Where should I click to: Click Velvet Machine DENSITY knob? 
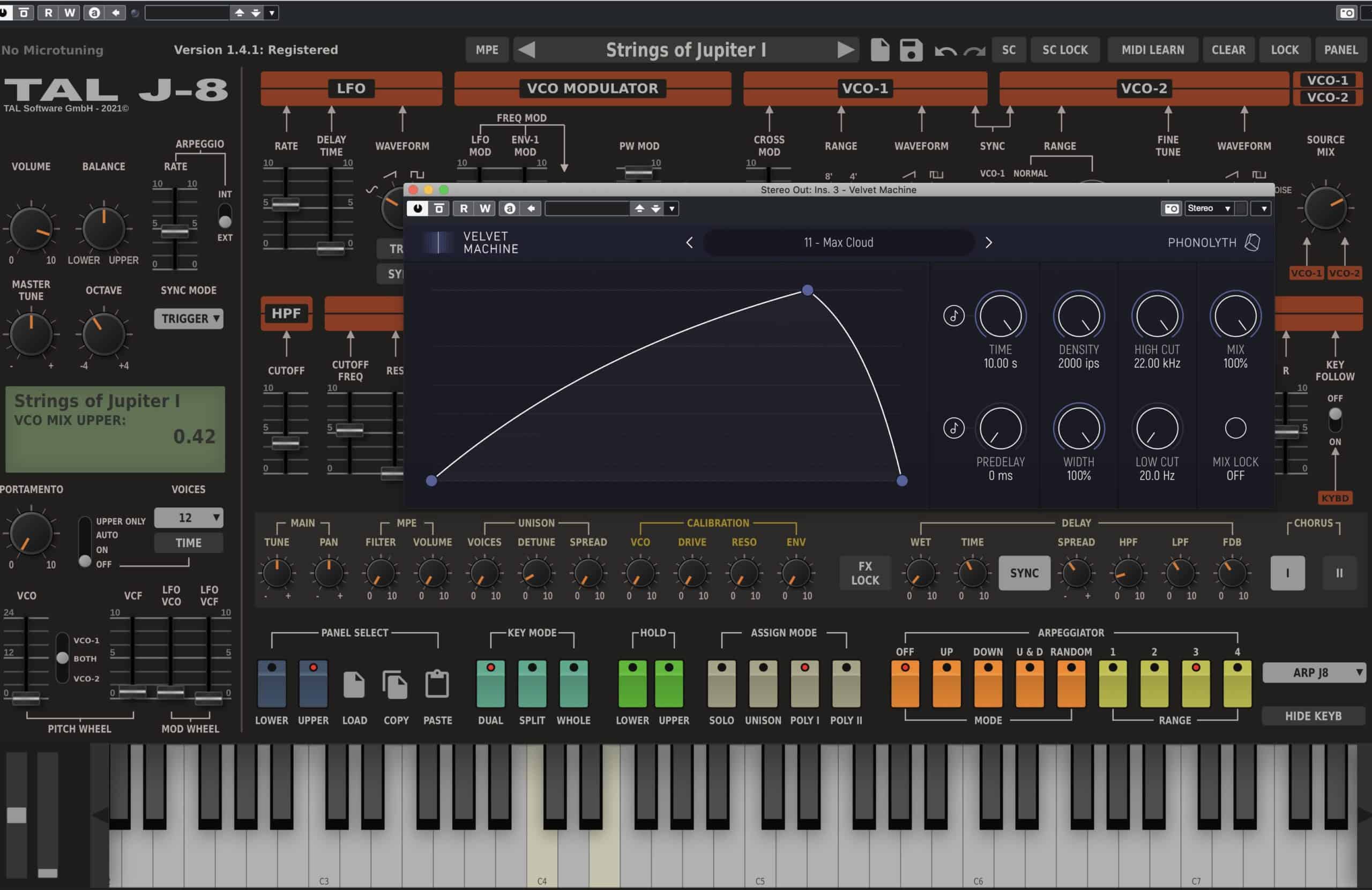coord(1078,315)
